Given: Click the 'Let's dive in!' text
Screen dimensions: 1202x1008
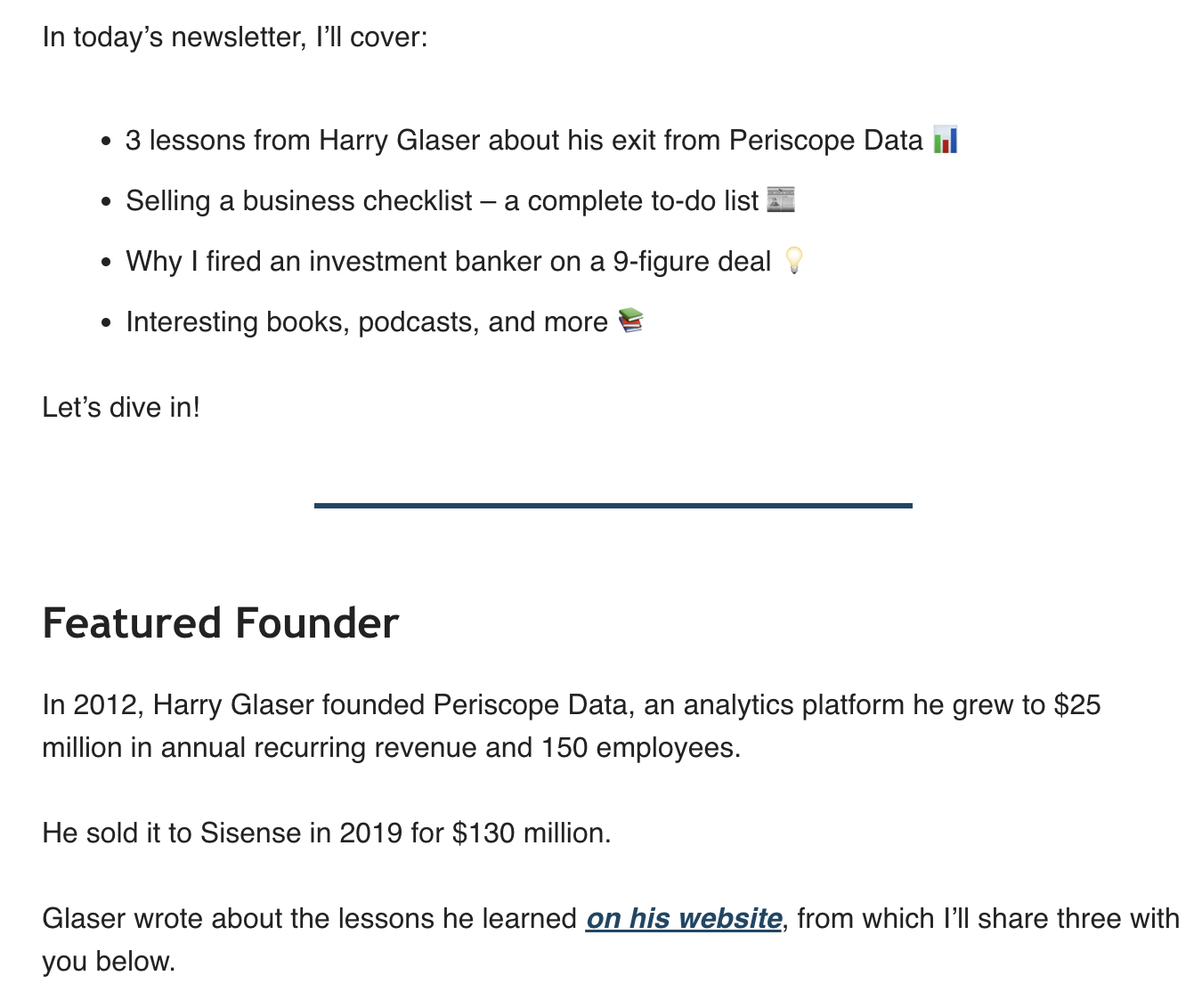Looking at the screenshot, I should point(121,408).
